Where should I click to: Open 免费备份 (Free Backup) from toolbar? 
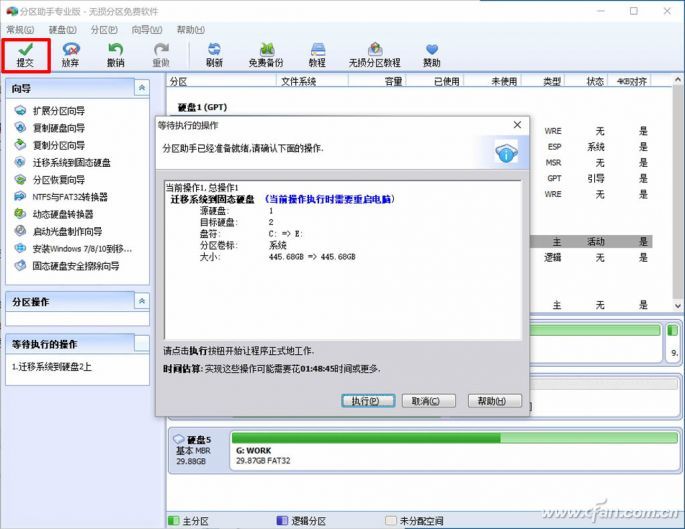coord(265,54)
